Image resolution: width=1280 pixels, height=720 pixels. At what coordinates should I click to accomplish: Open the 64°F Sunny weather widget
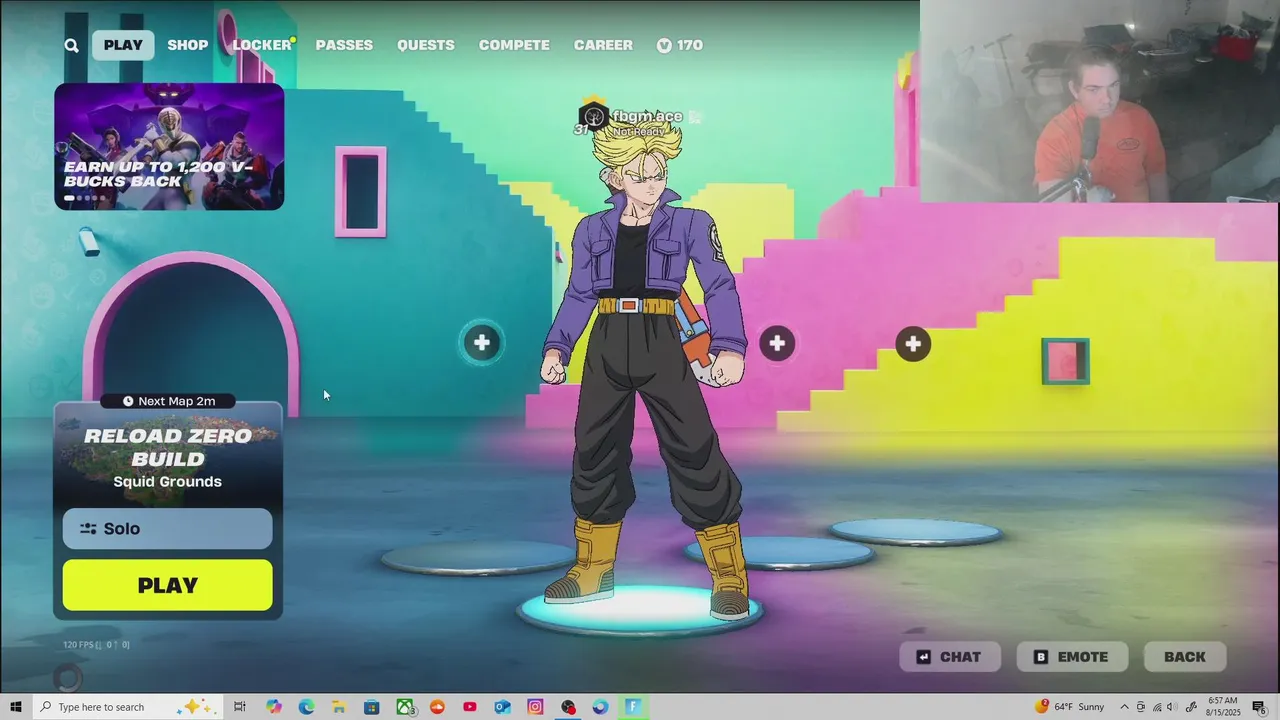(x=1071, y=707)
